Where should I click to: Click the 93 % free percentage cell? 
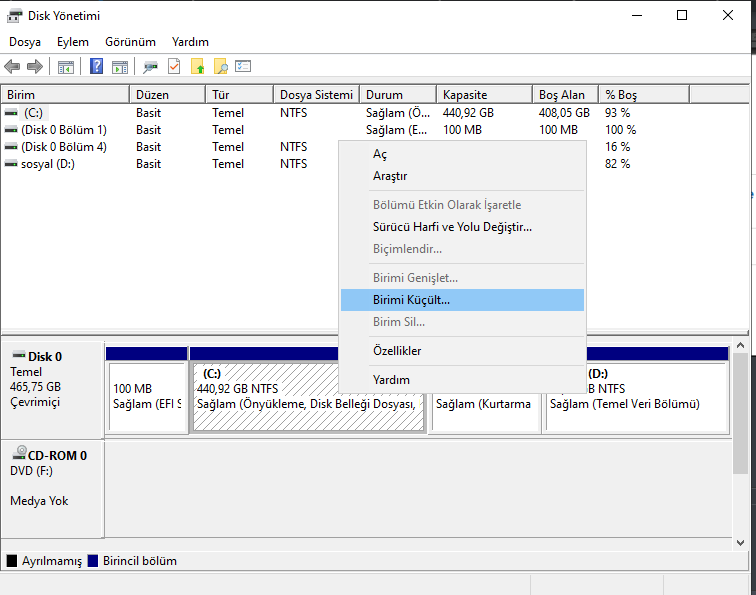click(x=618, y=113)
